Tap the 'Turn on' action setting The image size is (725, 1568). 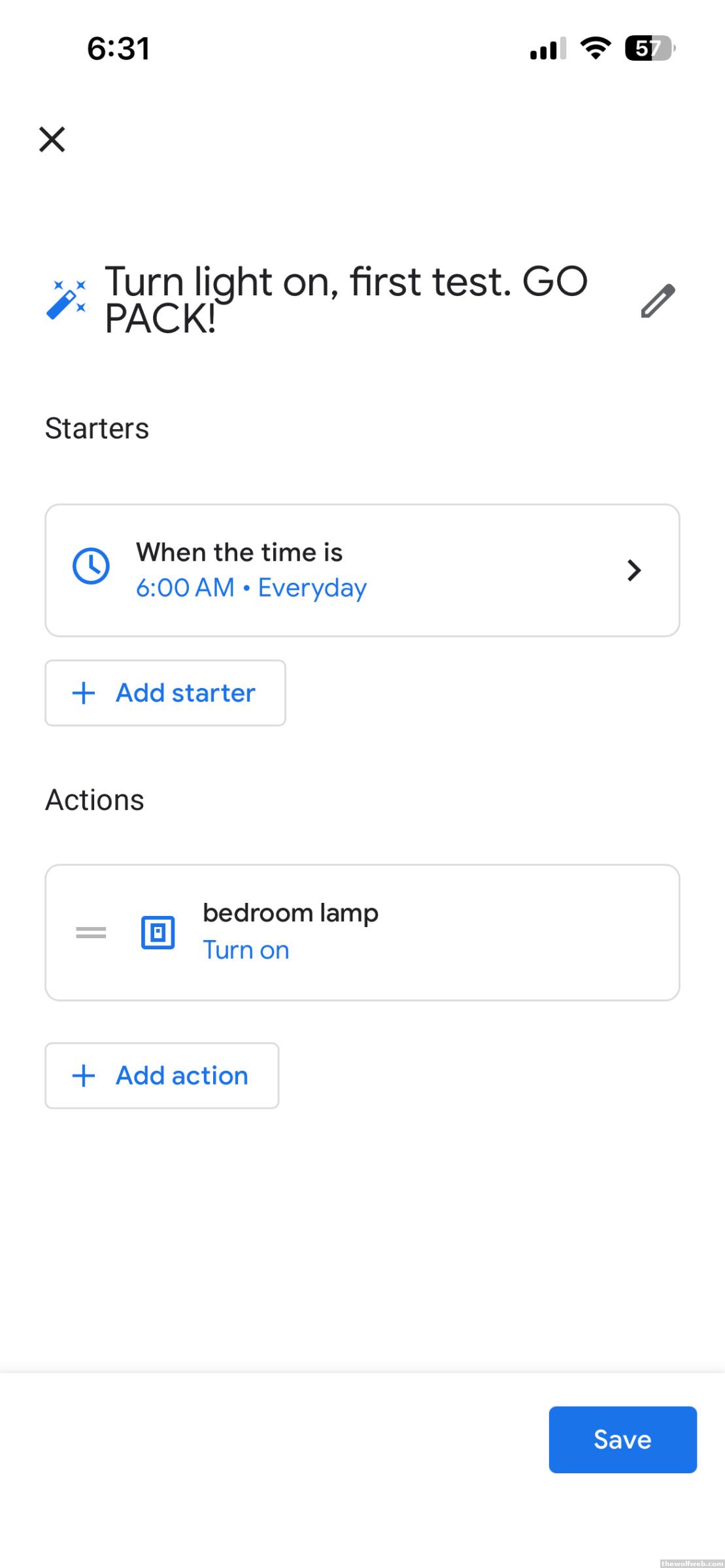point(246,951)
